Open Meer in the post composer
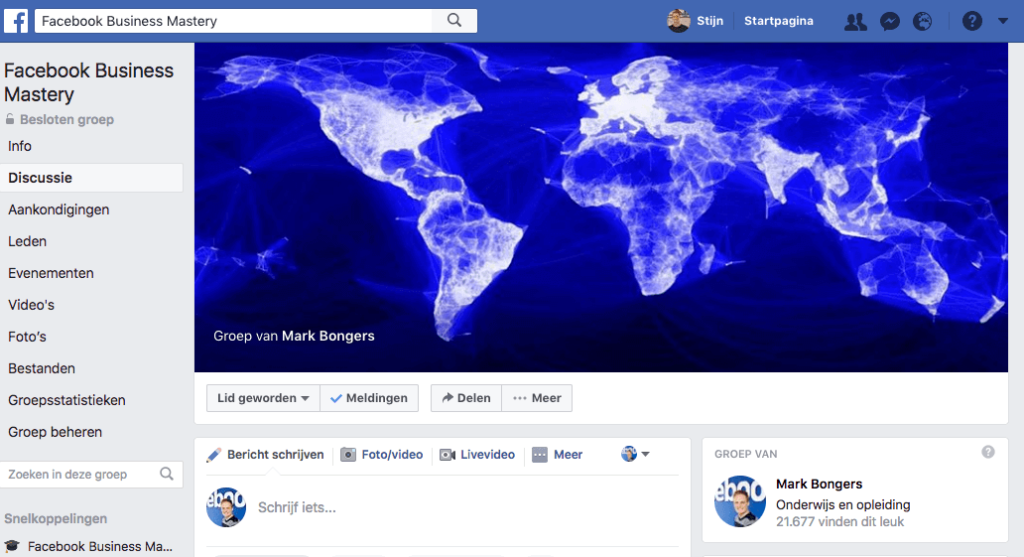This screenshot has height=557, width=1024. (568, 454)
